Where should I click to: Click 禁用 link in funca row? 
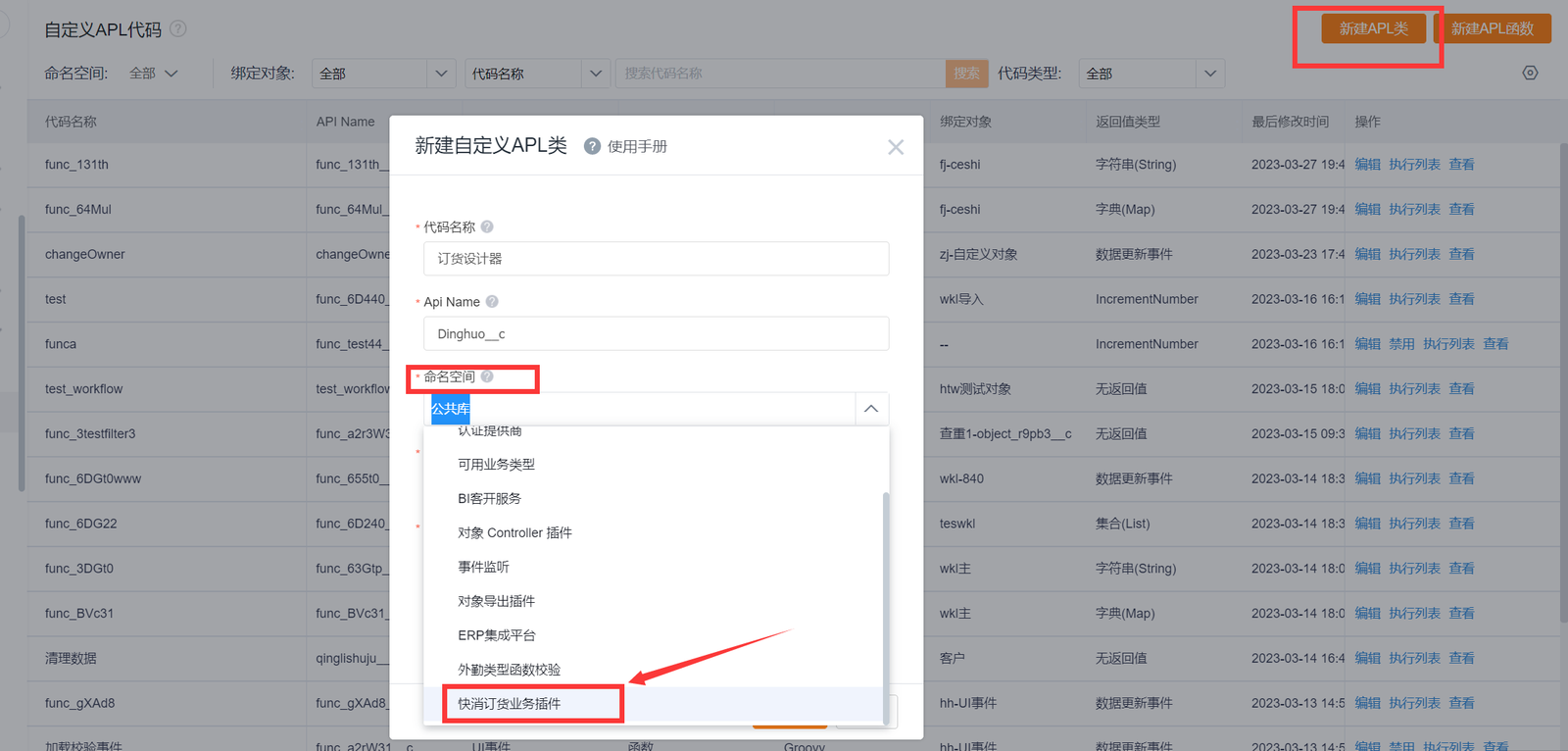(1401, 344)
